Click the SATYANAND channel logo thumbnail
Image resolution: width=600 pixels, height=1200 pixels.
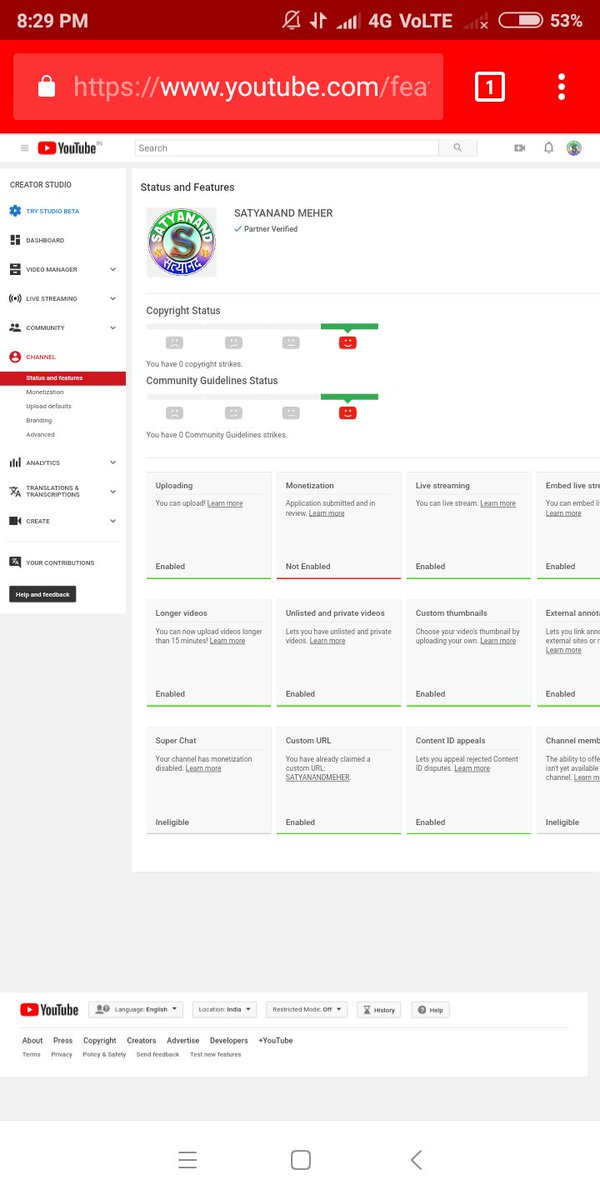[181, 242]
